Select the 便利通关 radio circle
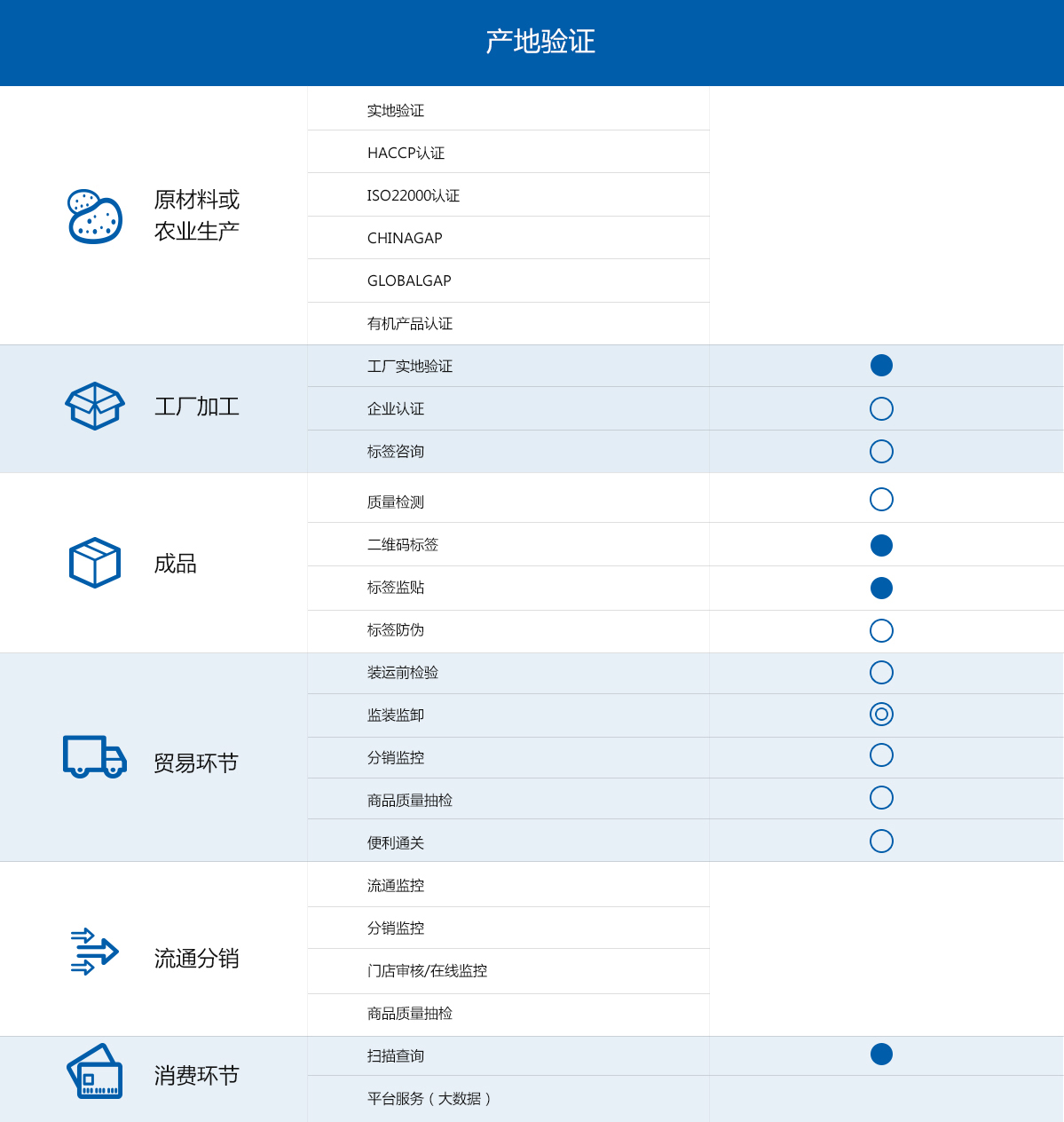The height and width of the screenshot is (1122, 1064). [881, 841]
